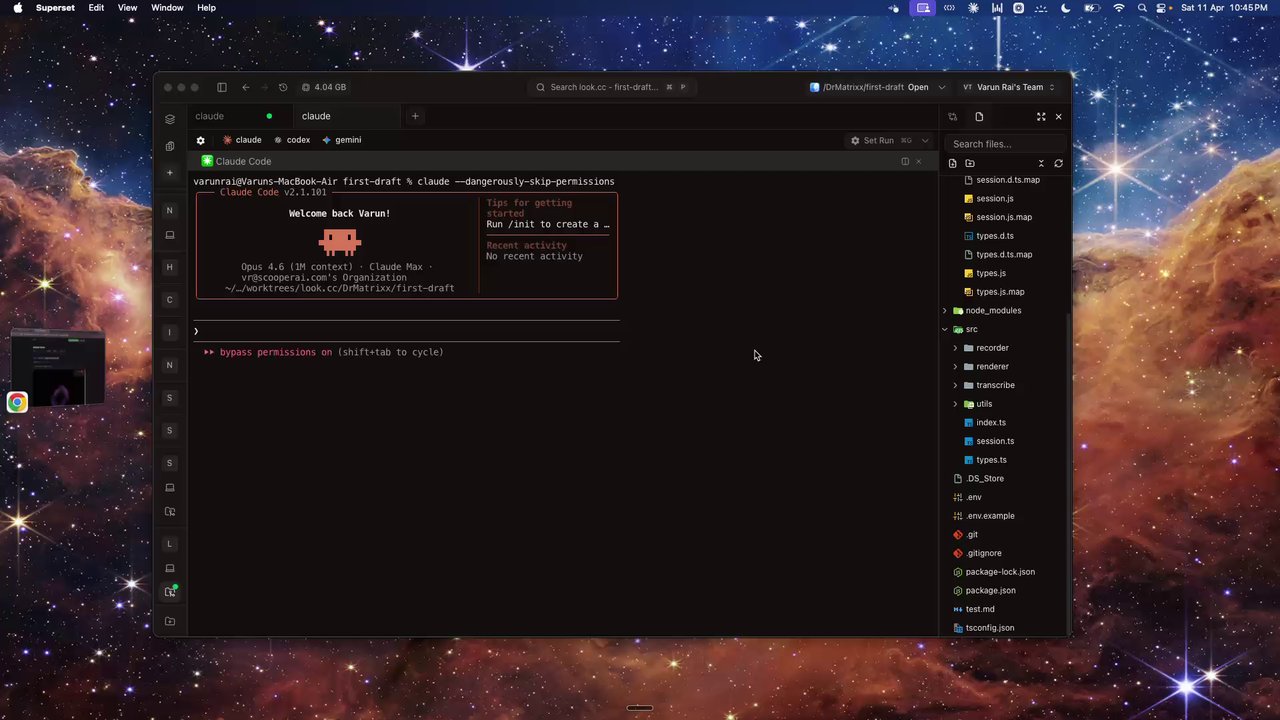The width and height of the screenshot is (1280, 720).
Task: Create a new folder with the folder-plus icon
Action: 970,163
